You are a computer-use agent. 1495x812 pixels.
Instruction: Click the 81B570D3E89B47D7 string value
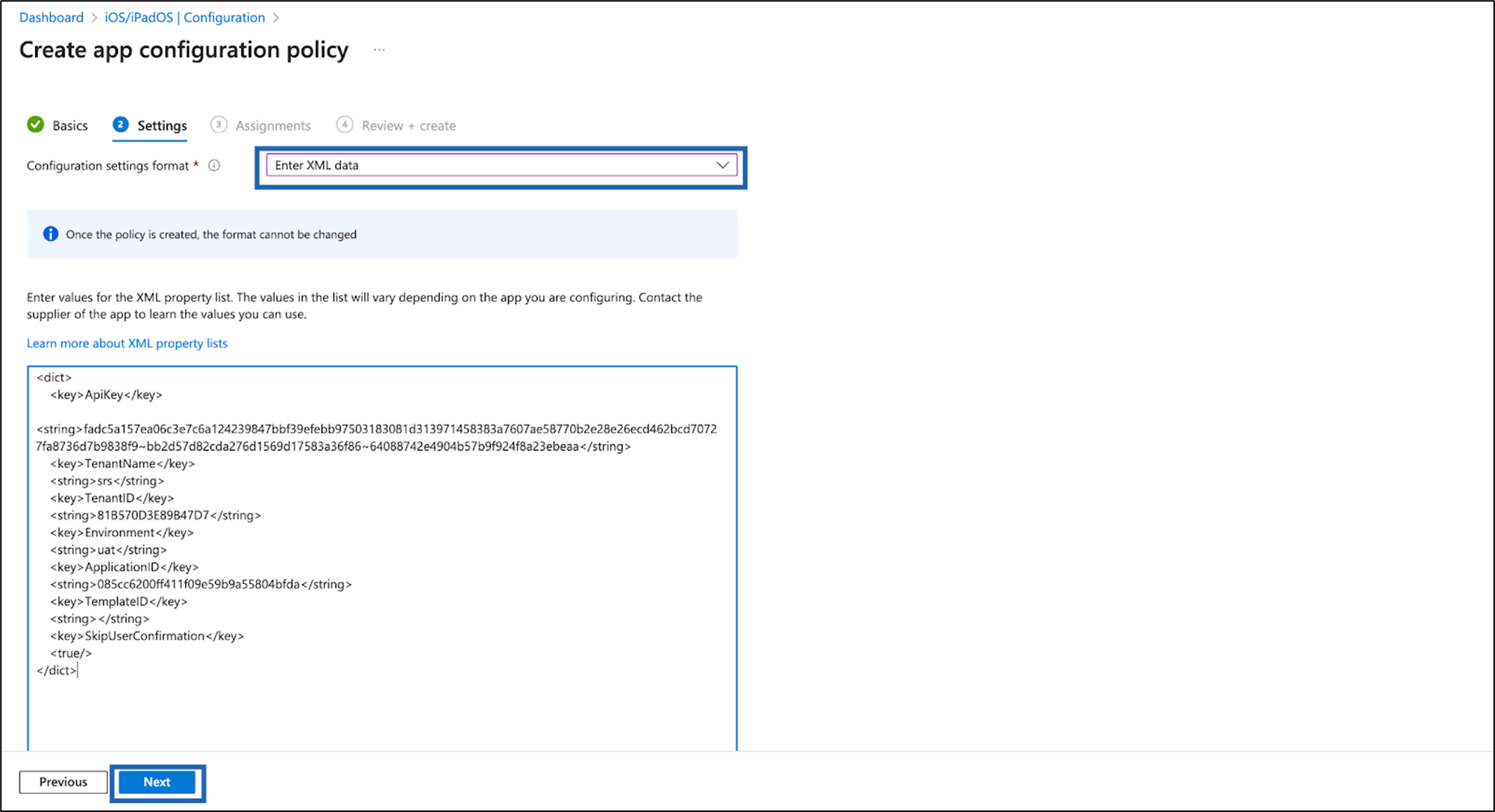[155, 515]
